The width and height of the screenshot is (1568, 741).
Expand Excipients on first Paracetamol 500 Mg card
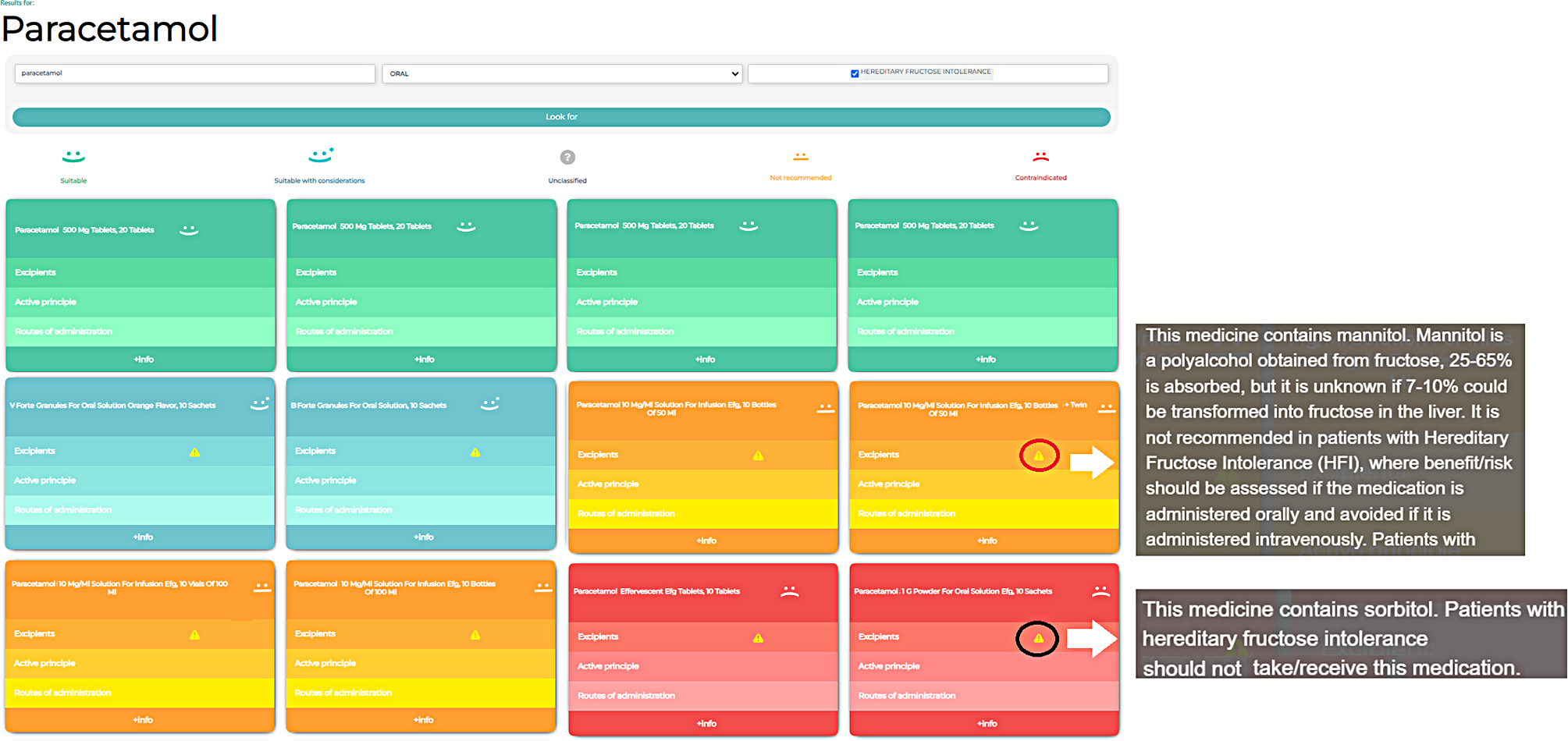point(140,272)
